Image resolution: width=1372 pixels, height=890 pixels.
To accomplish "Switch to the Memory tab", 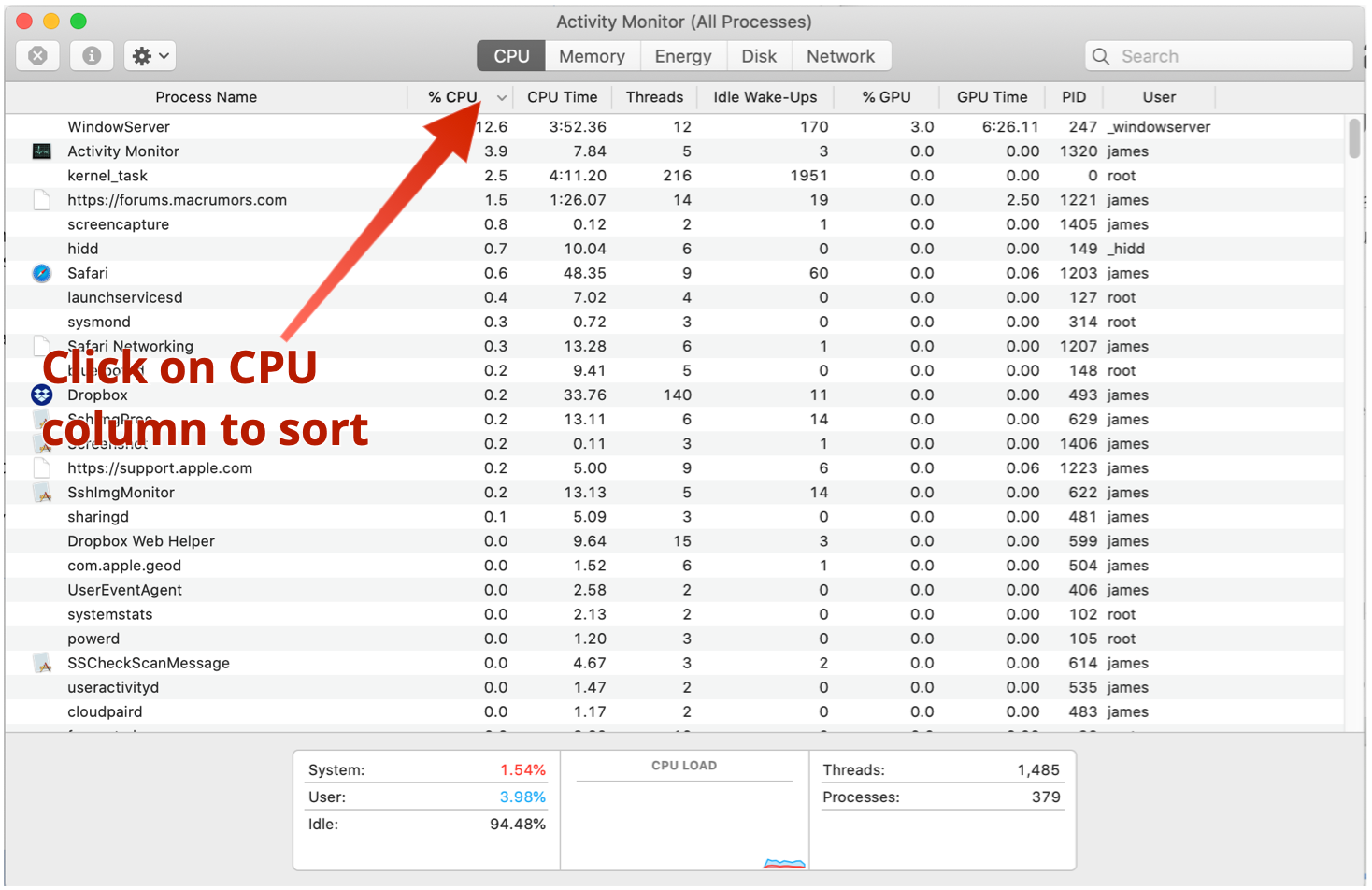I will (592, 56).
